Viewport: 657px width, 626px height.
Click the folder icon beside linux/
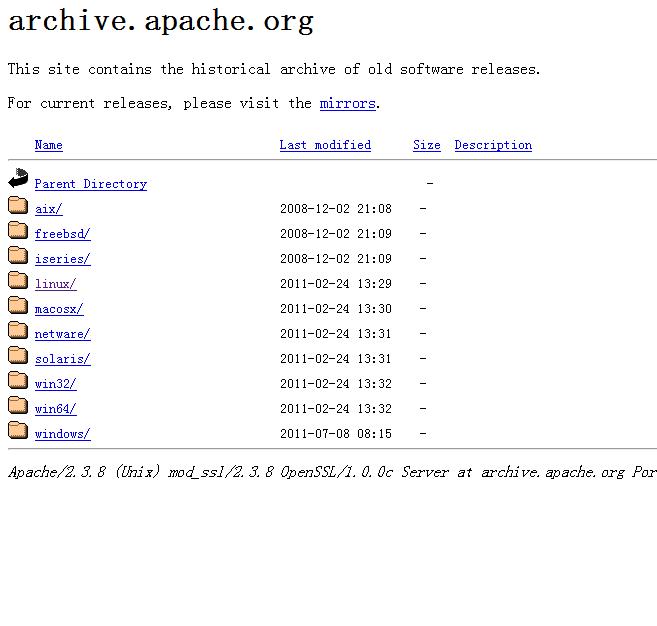click(18, 280)
